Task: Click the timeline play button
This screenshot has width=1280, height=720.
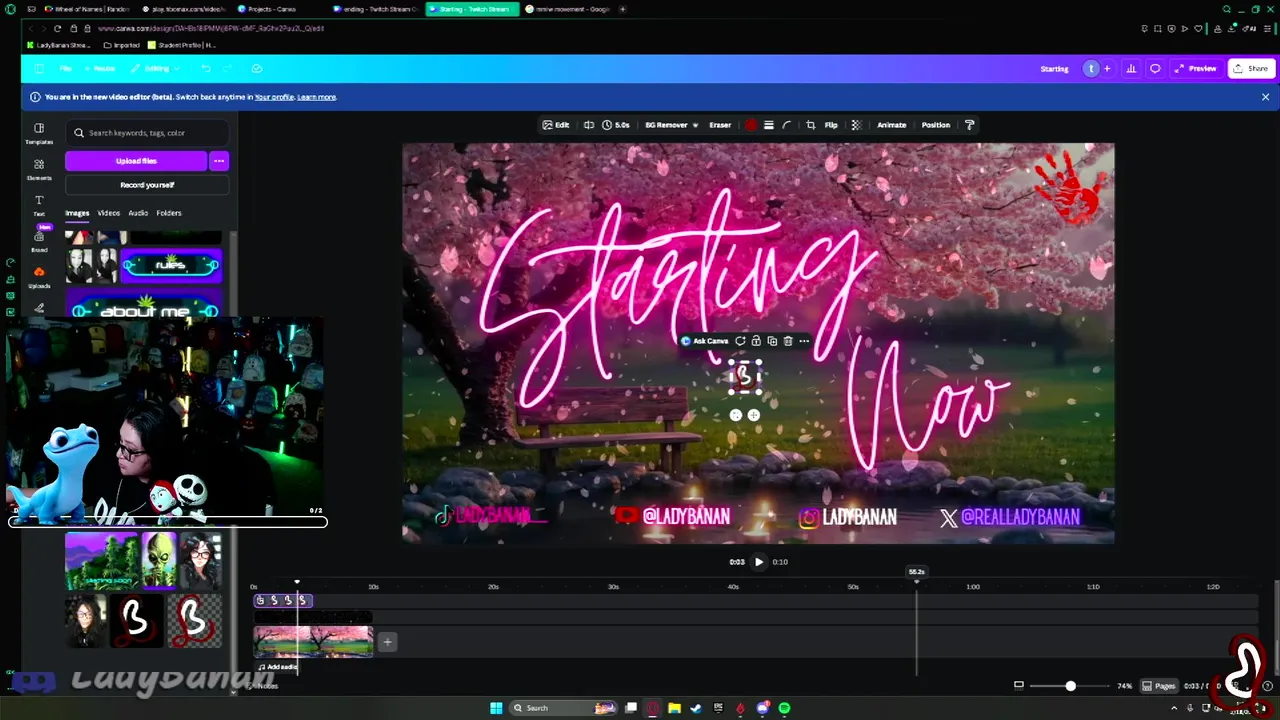Action: click(759, 562)
